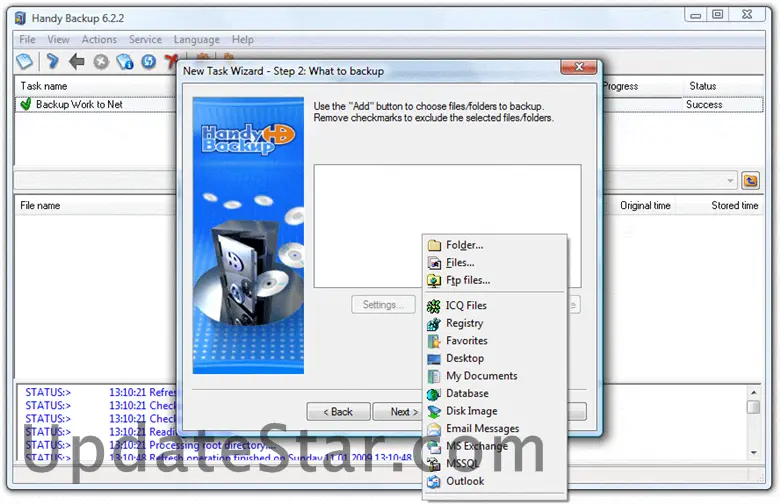
Task: Click the green checkmark beside Backup Work to Net
Action: click(25, 104)
